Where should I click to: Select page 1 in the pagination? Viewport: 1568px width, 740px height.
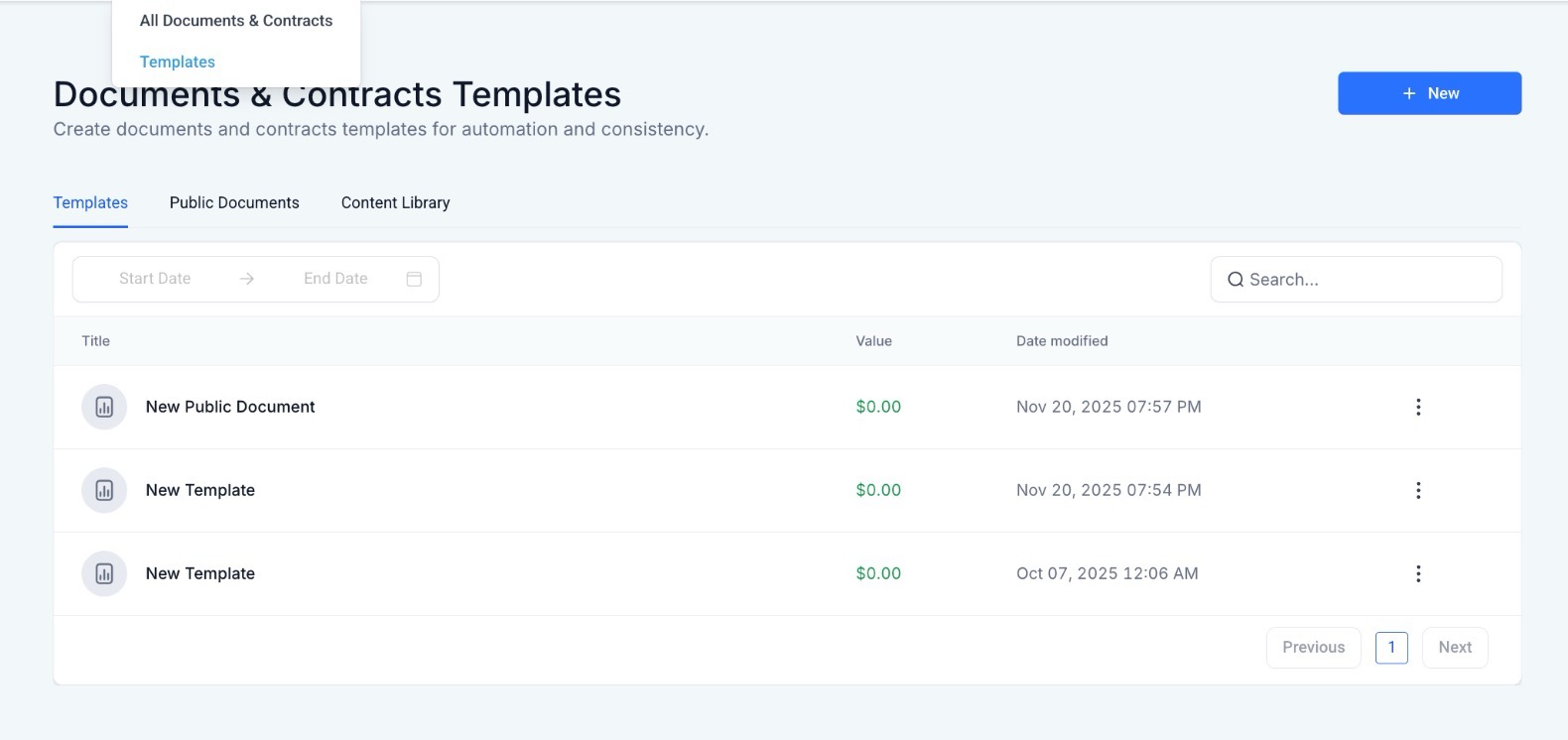(x=1391, y=647)
